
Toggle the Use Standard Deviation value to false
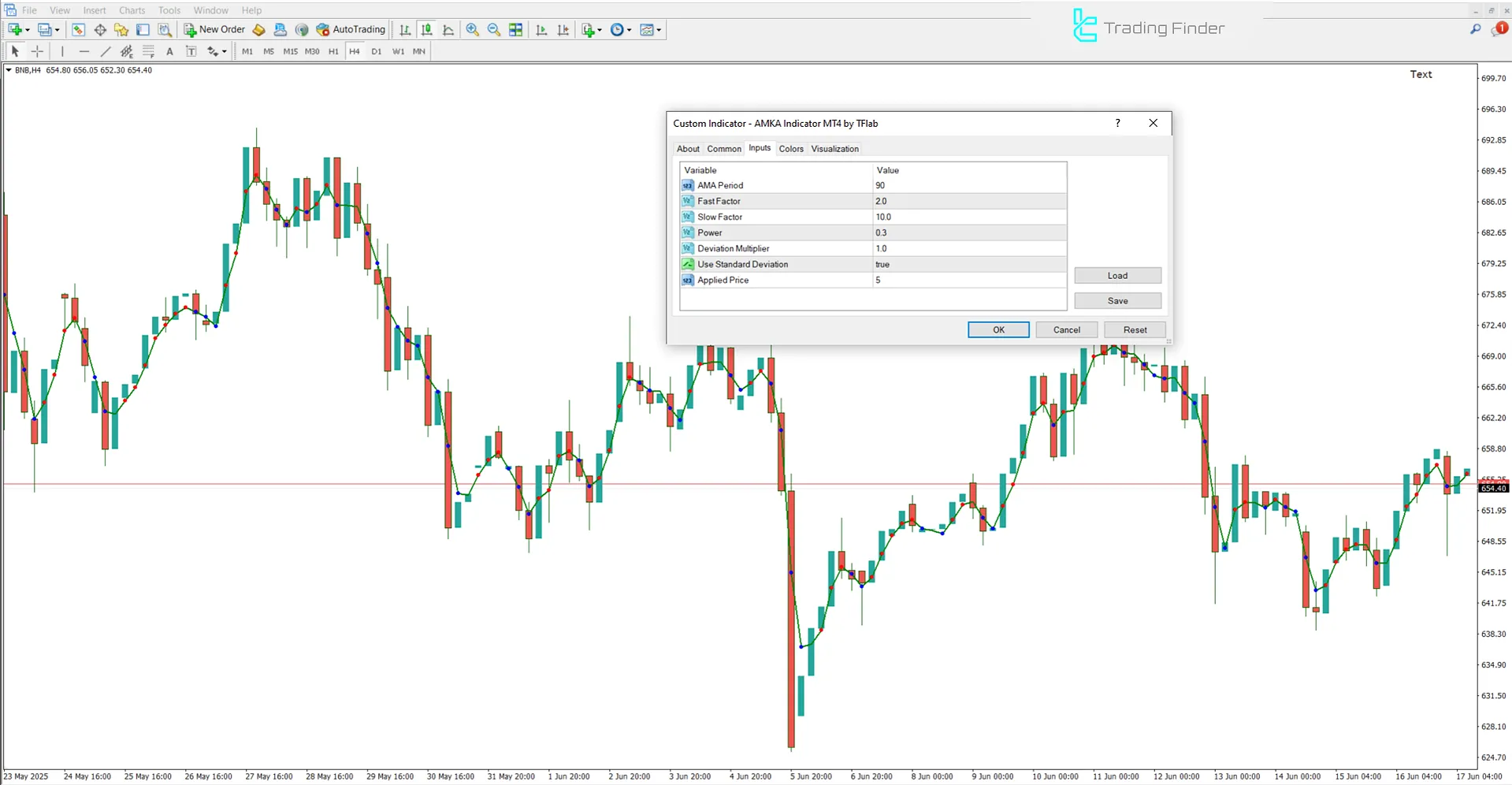(968, 264)
